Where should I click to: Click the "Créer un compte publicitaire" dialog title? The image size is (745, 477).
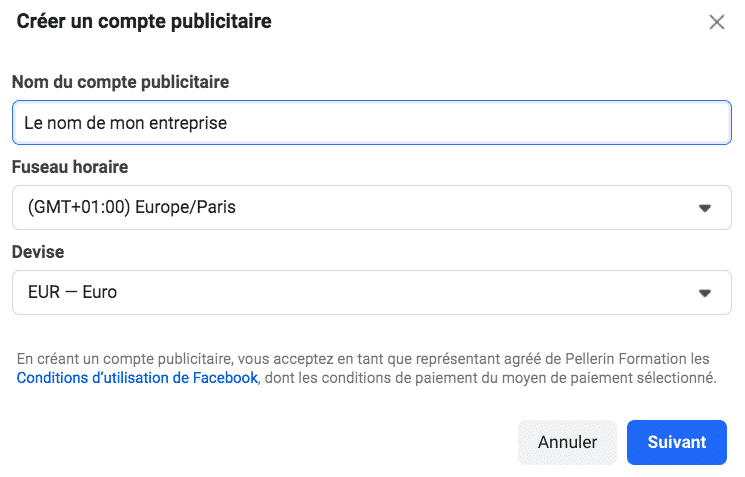click(x=144, y=21)
